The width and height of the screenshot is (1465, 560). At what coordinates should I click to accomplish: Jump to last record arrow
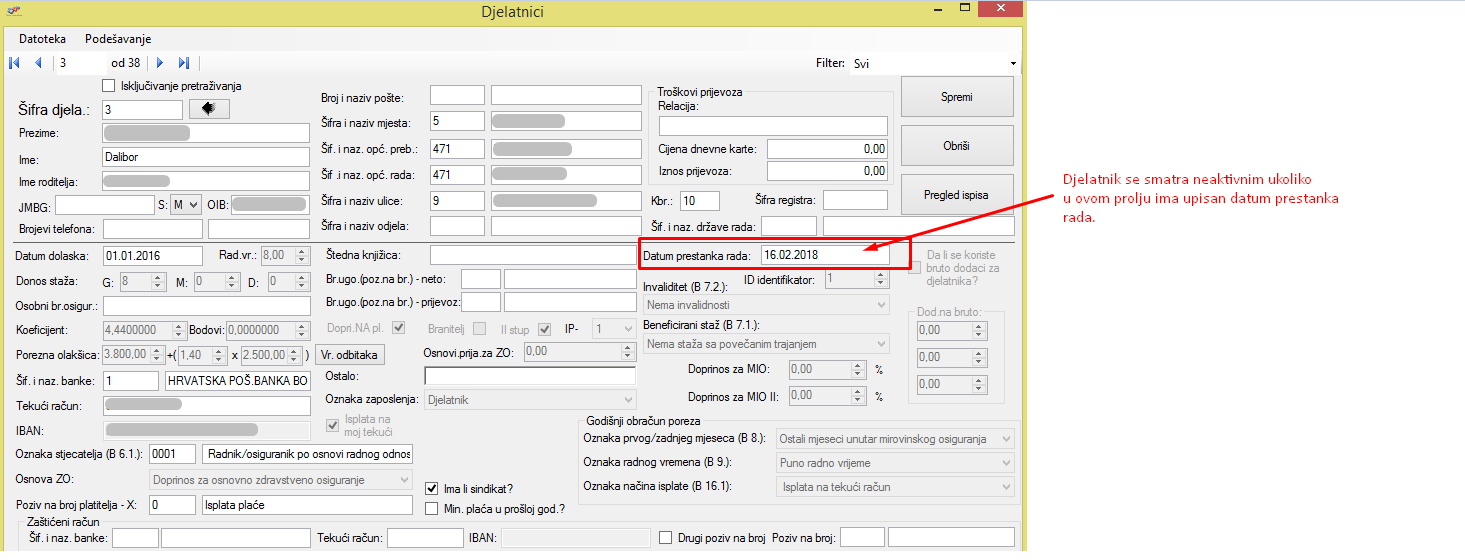coord(184,63)
